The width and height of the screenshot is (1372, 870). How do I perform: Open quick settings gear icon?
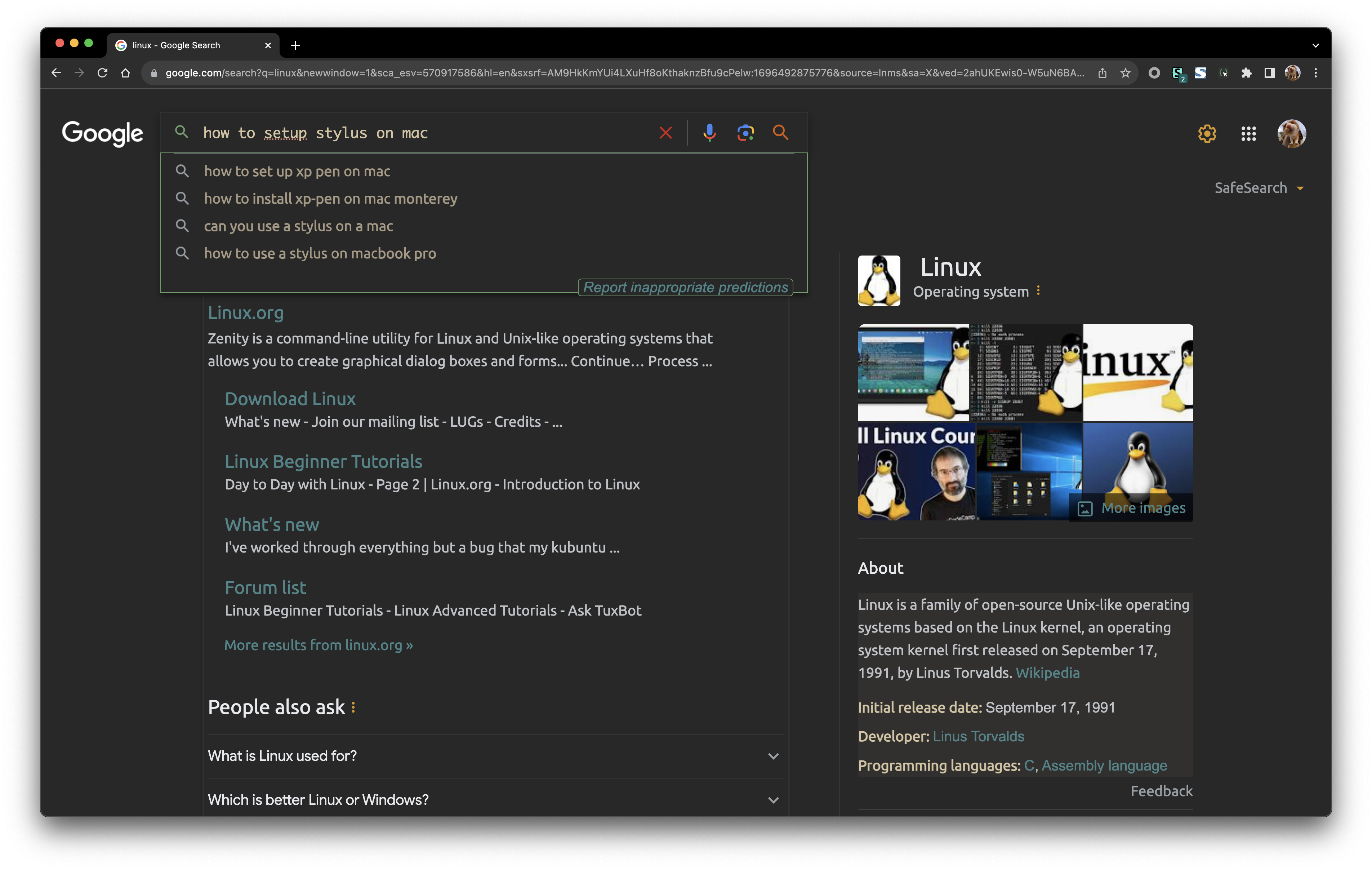coord(1207,134)
